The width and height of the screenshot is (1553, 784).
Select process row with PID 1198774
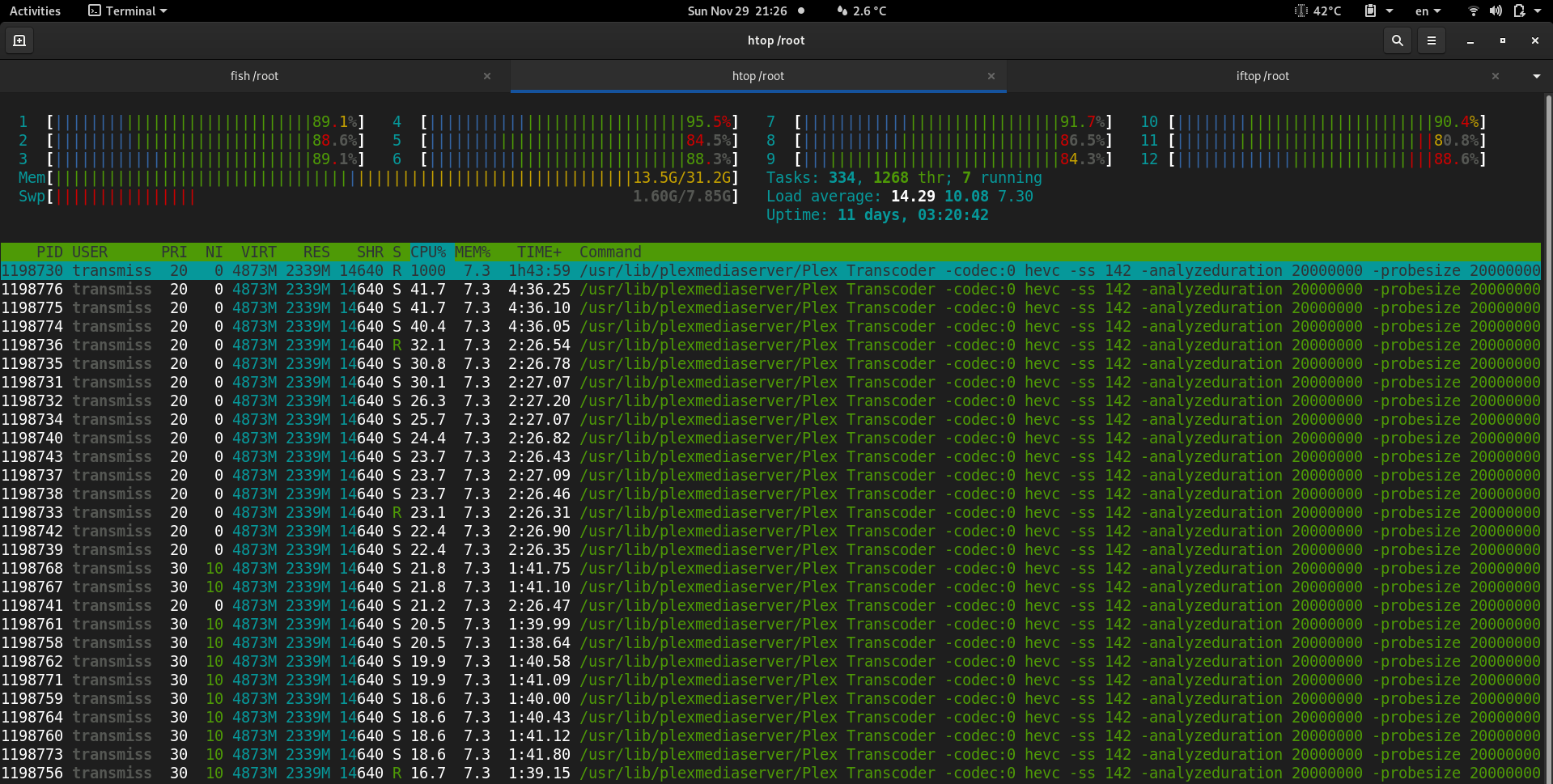[770, 327]
